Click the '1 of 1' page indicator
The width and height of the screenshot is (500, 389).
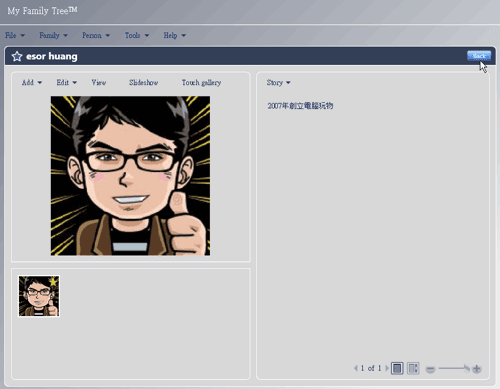click(371, 368)
